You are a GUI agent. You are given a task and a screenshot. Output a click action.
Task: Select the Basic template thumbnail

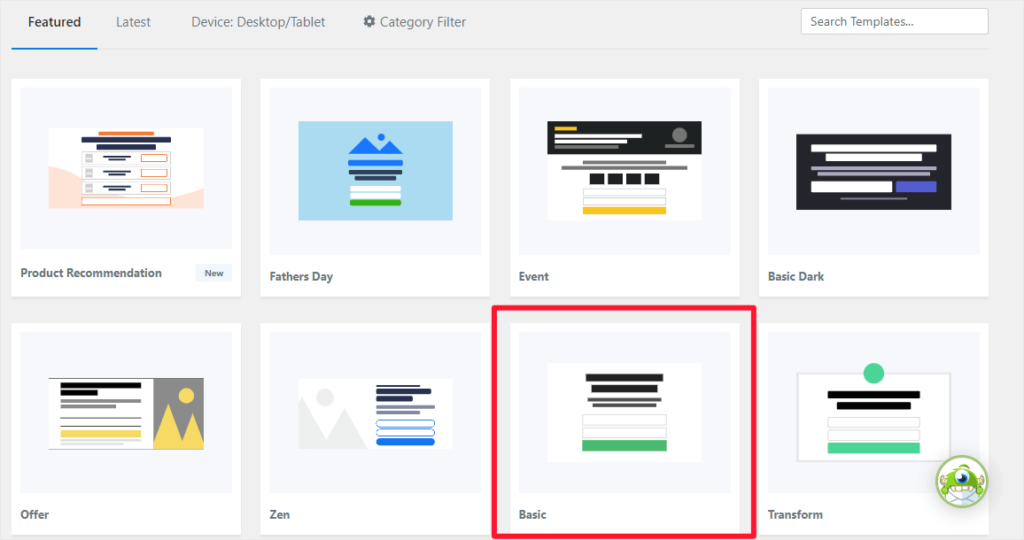(624, 412)
